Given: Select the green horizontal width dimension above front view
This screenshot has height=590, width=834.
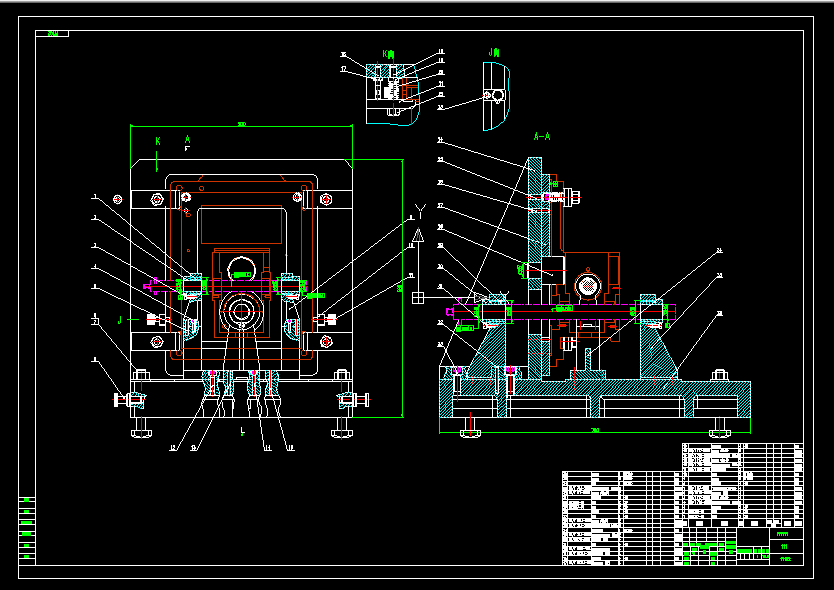Looking at the screenshot, I should (241, 126).
